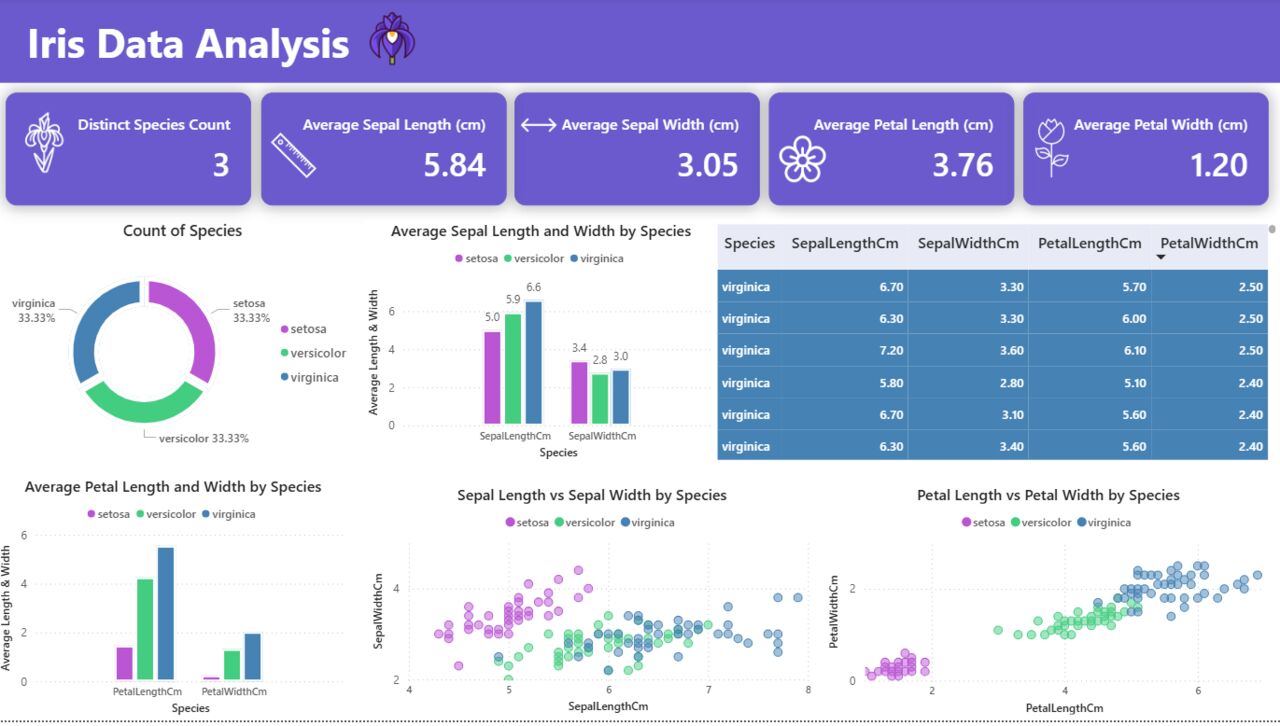Screen dimensions: 1280x726
Task: Click the setosa sepal length bar labeled 5.0
Action: [x=493, y=377]
